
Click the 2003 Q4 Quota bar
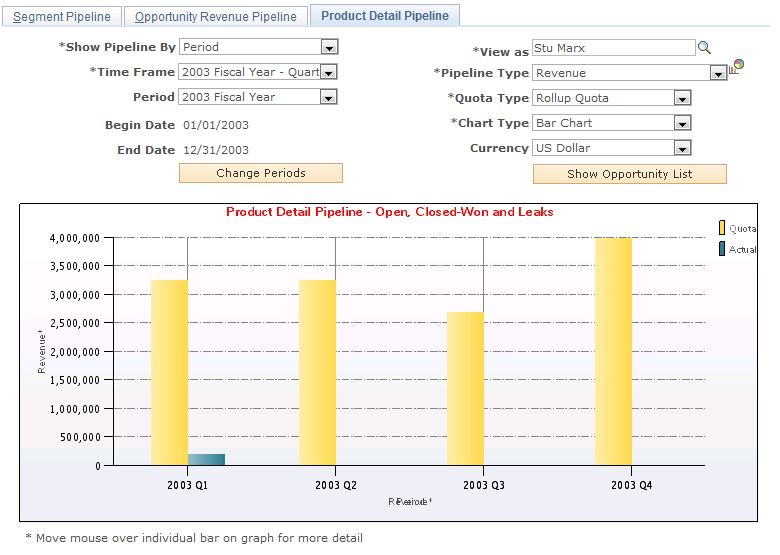(613, 352)
